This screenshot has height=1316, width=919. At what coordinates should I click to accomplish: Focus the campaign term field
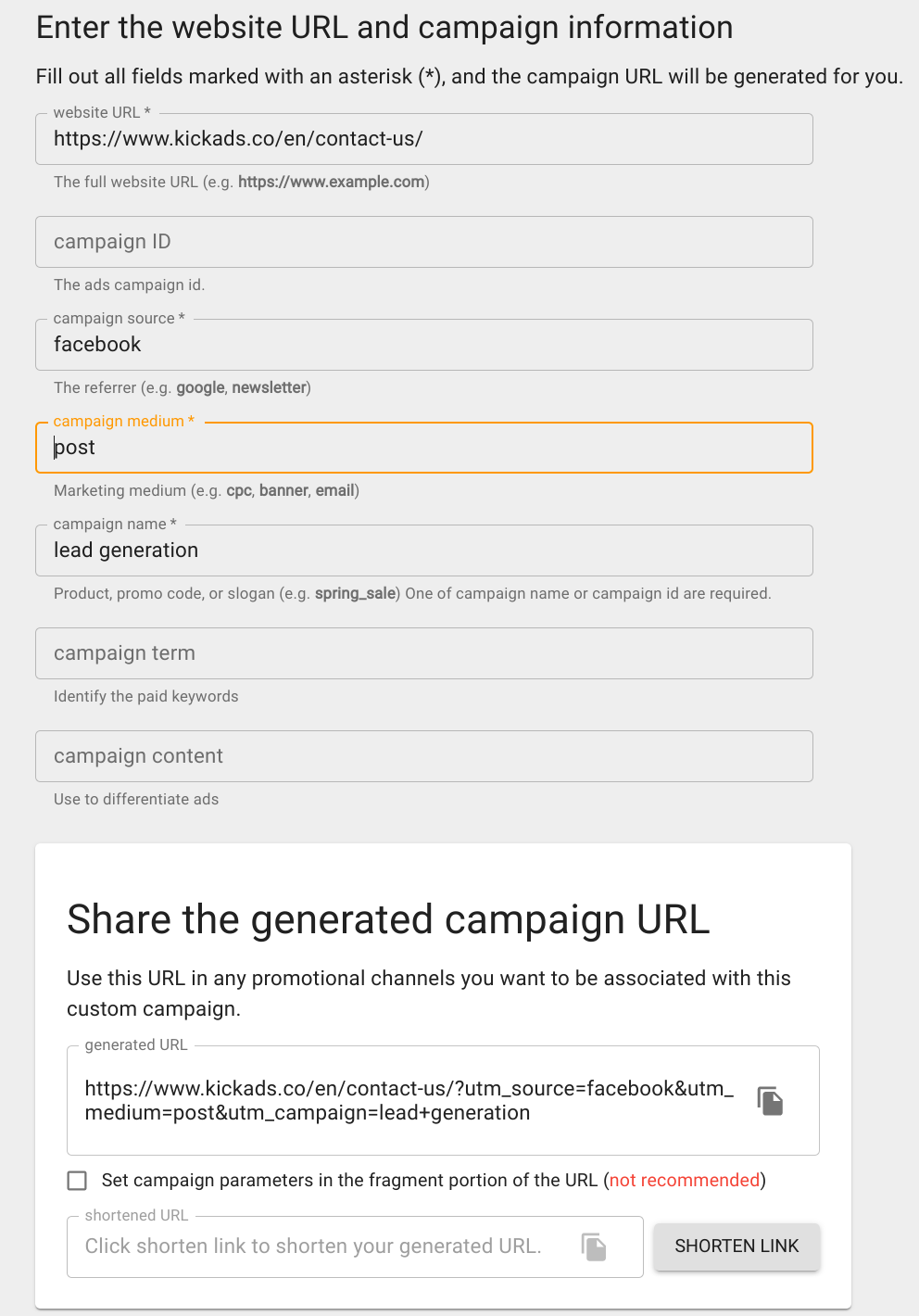tap(424, 653)
